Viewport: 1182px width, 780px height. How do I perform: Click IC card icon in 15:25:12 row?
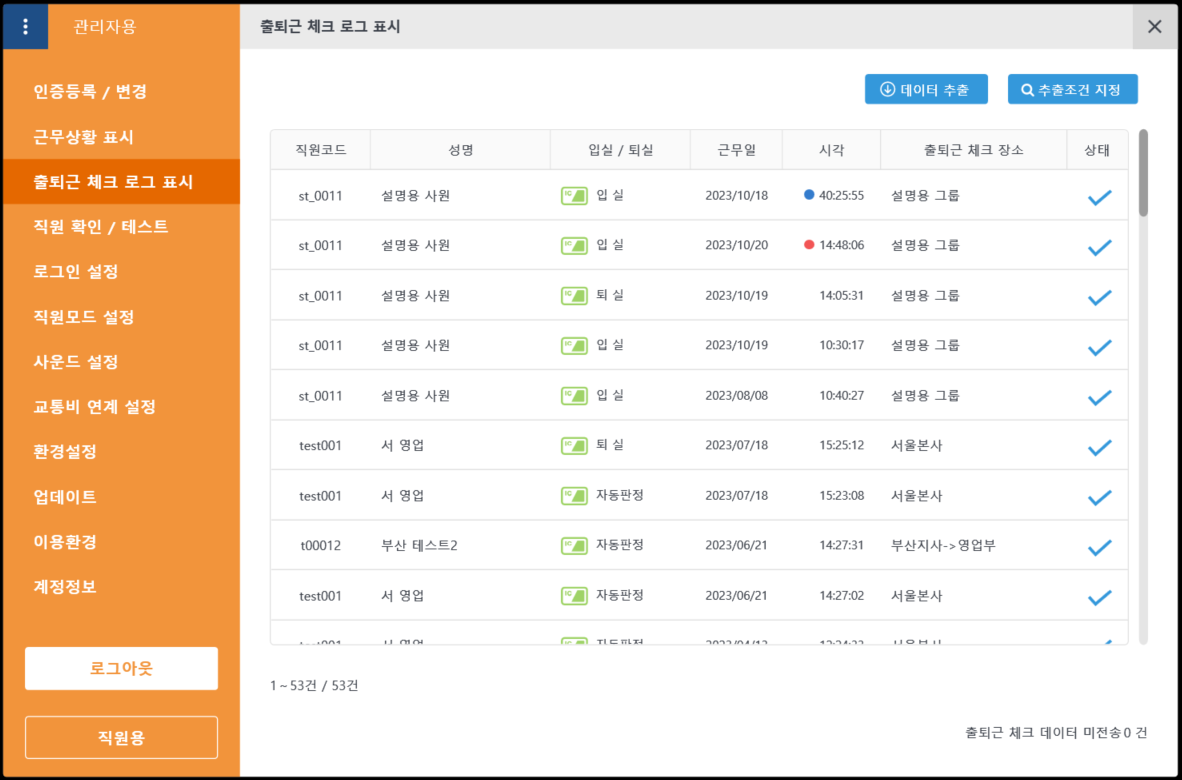(574, 446)
